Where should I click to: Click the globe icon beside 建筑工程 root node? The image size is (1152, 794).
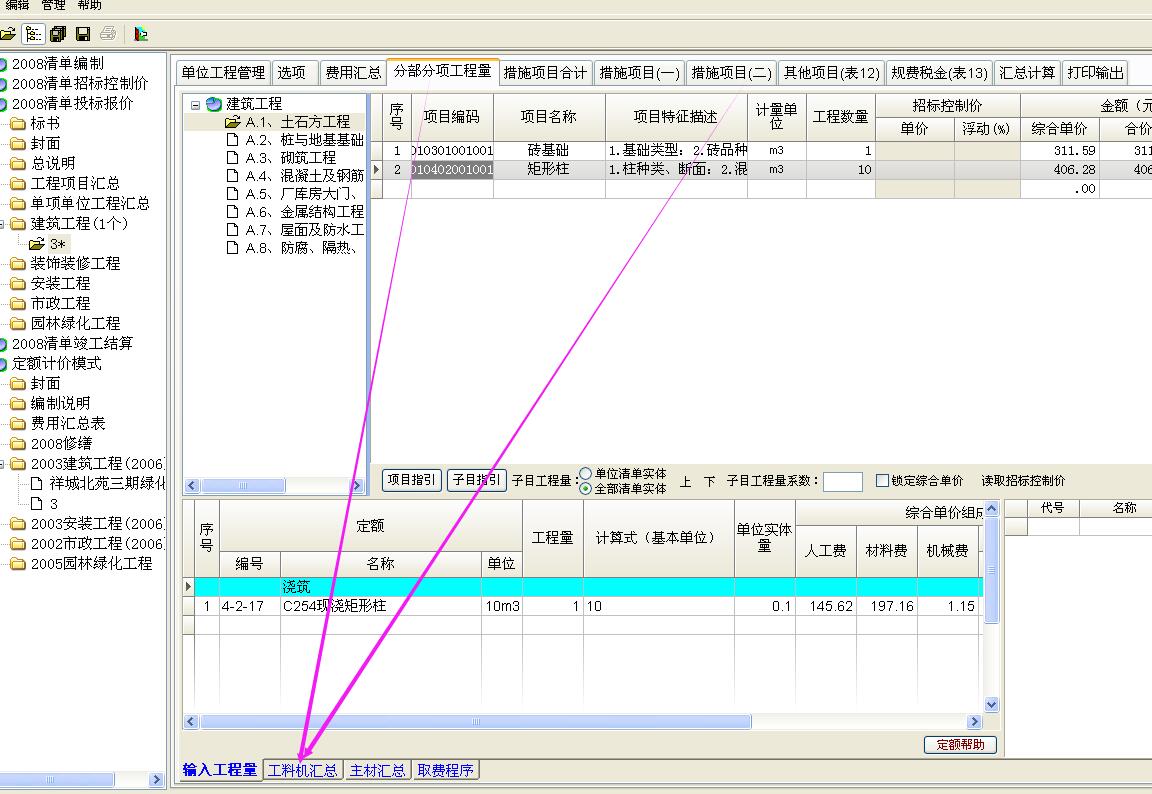(214, 104)
